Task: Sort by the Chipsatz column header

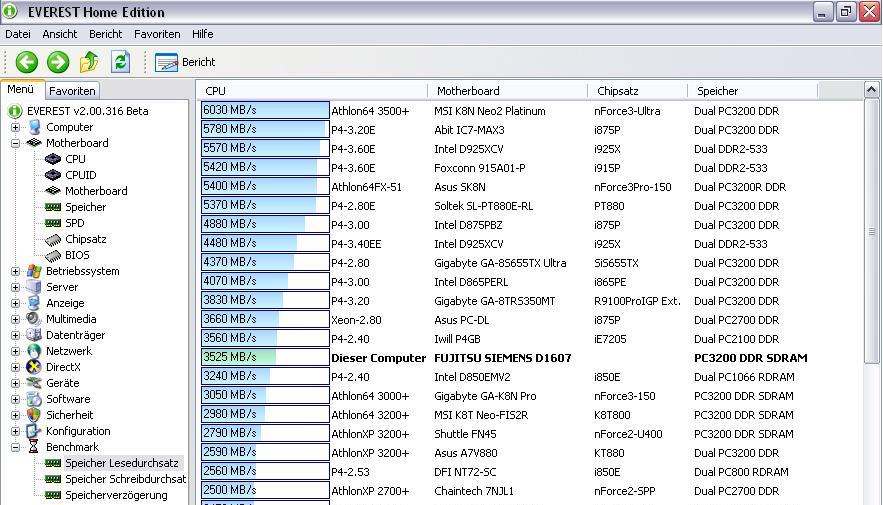Action: tap(637, 91)
